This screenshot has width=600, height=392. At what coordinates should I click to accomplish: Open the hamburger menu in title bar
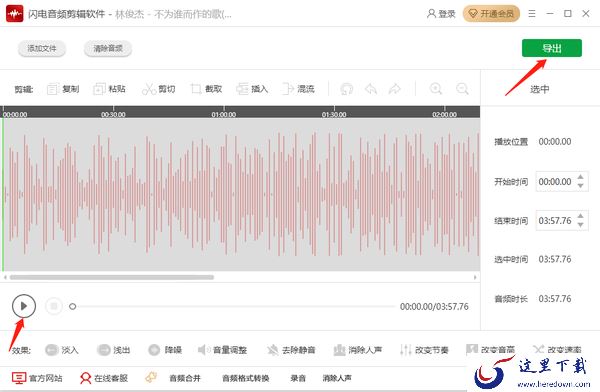point(532,14)
